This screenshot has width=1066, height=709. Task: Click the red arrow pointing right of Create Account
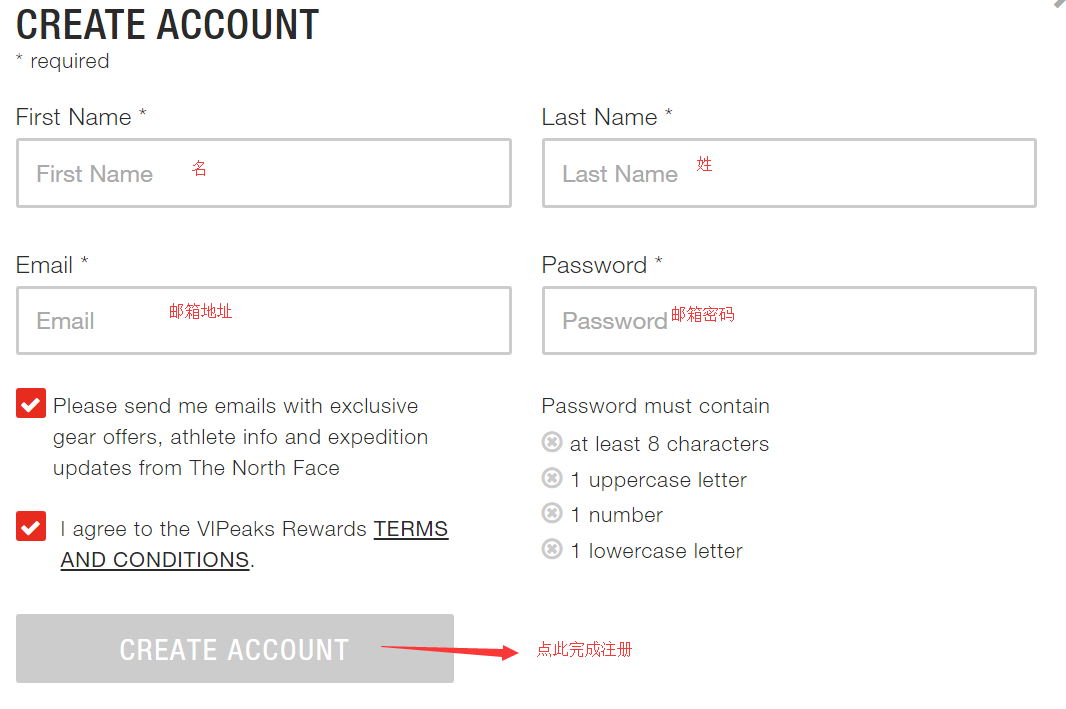(448, 651)
